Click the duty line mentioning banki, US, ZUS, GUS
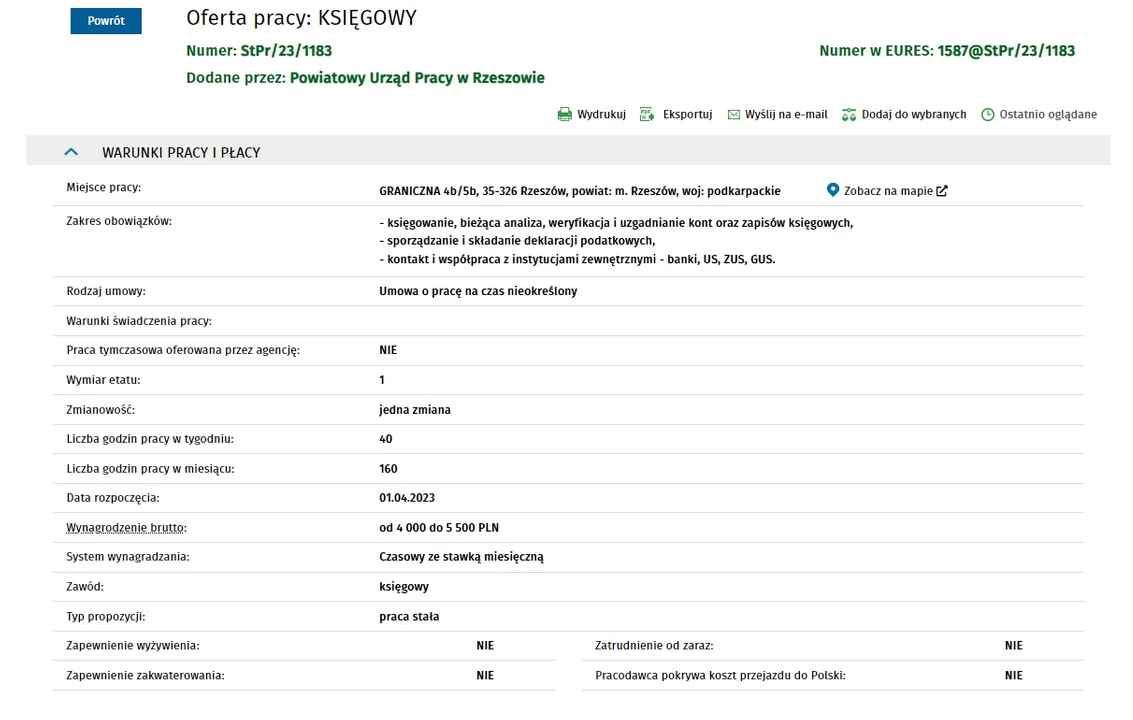 point(577,259)
